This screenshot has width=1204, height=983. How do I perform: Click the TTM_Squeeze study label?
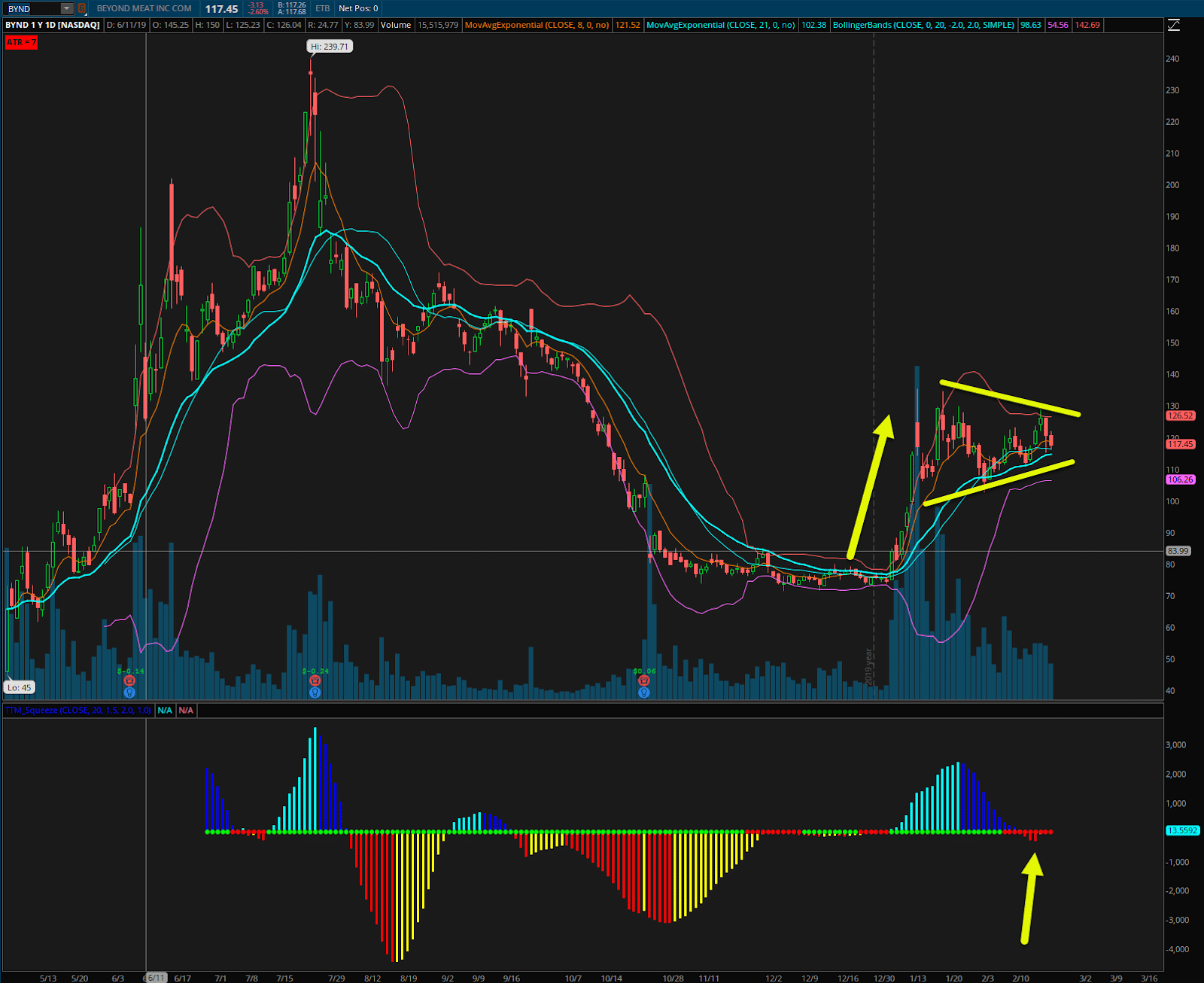tap(78, 710)
